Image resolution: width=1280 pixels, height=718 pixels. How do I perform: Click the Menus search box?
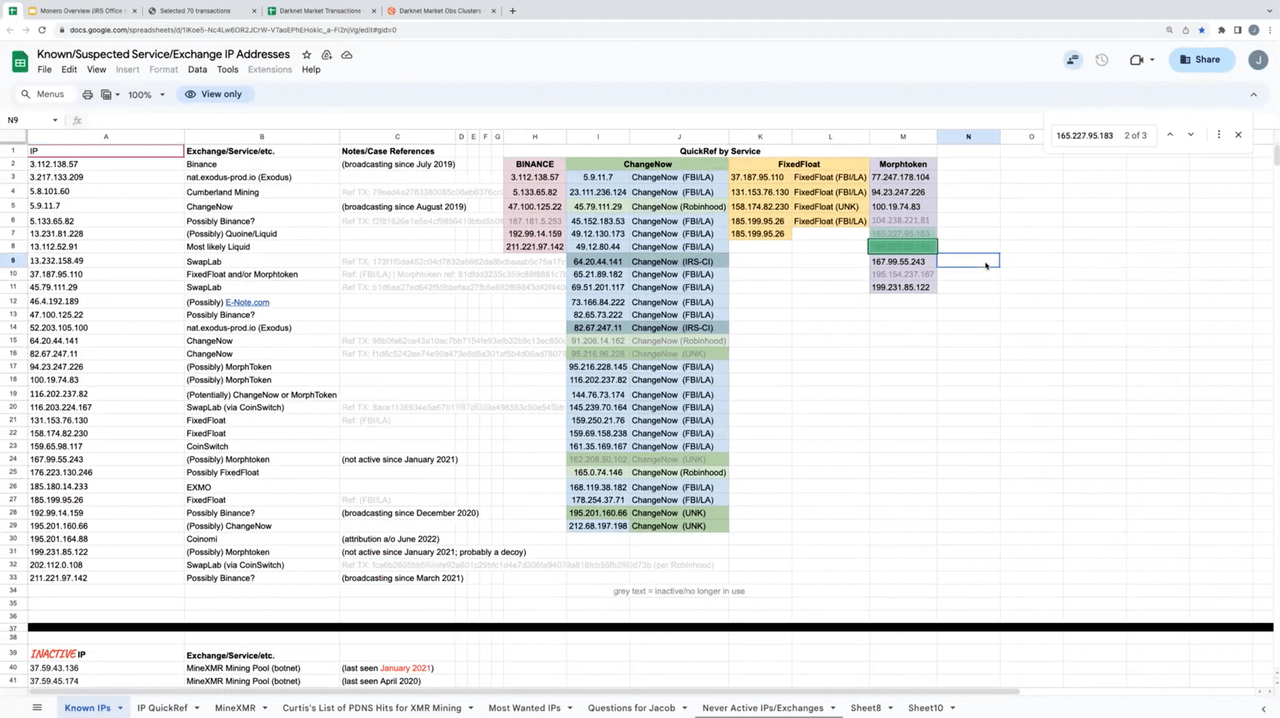(x=43, y=94)
